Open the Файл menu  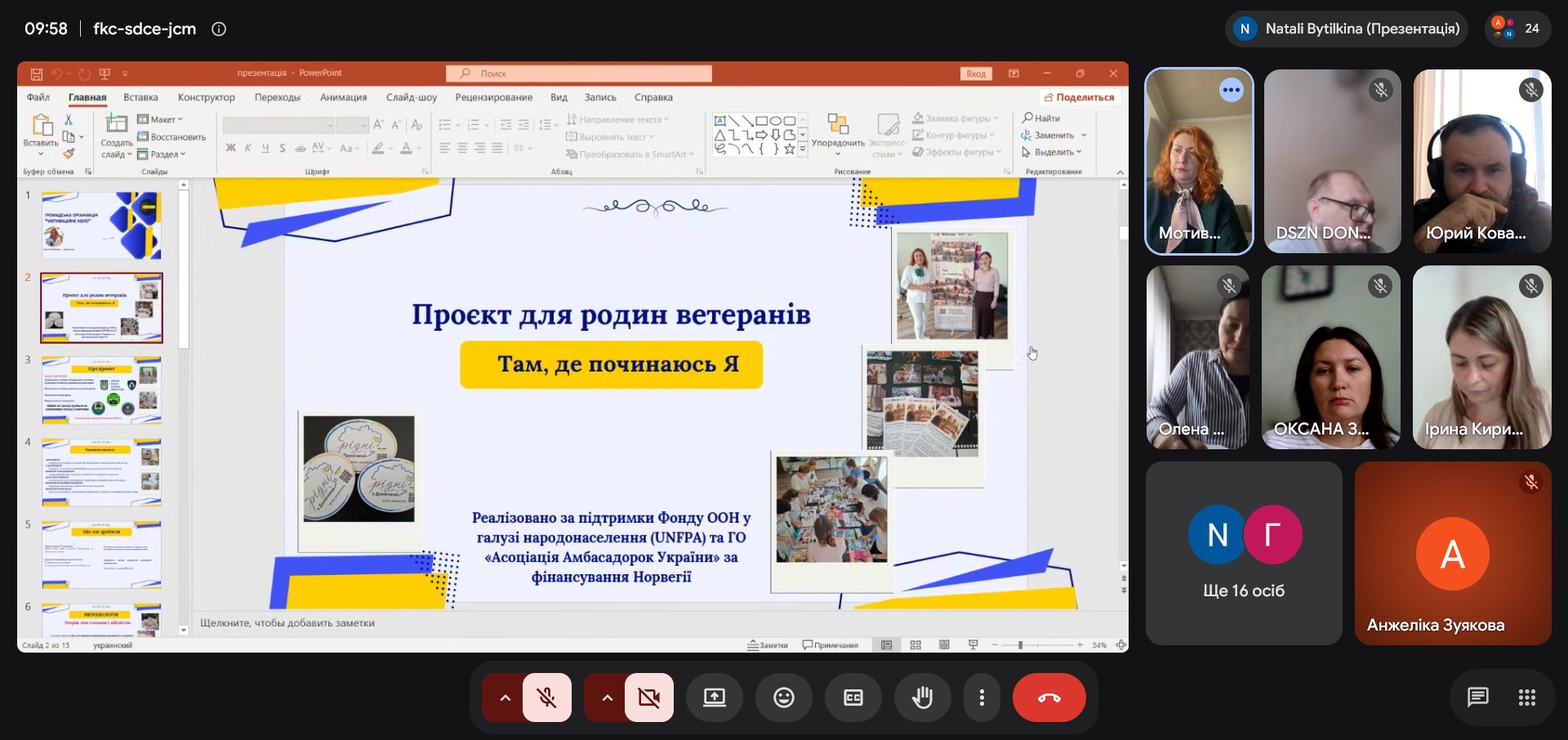38,97
